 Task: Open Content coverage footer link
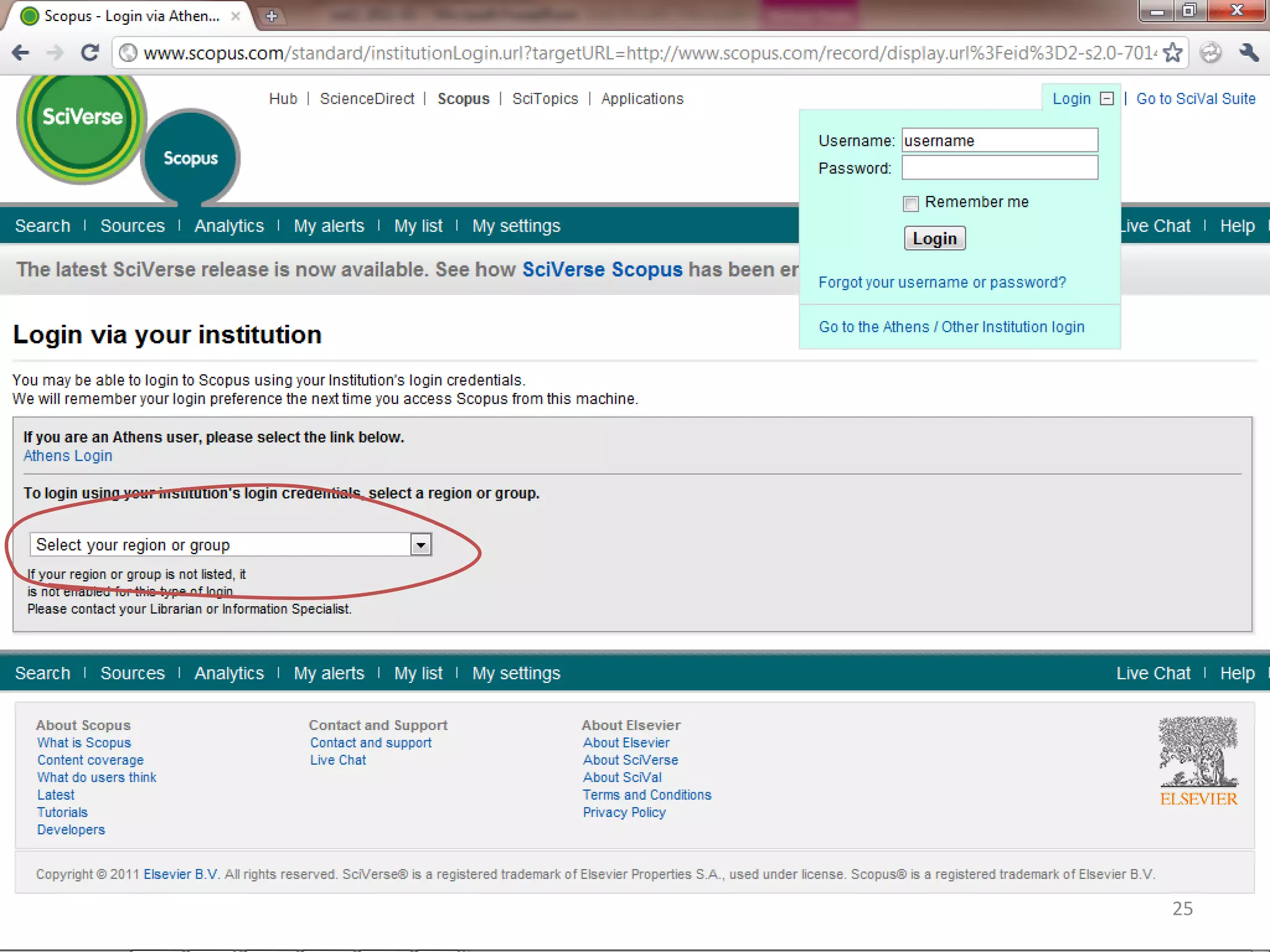point(90,760)
